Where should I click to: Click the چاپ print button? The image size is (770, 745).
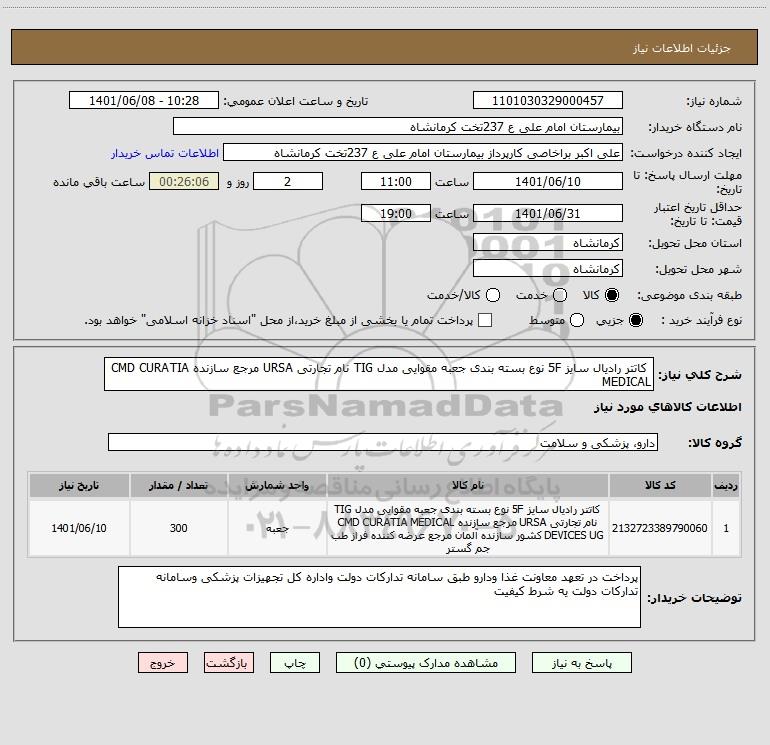coord(295,663)
